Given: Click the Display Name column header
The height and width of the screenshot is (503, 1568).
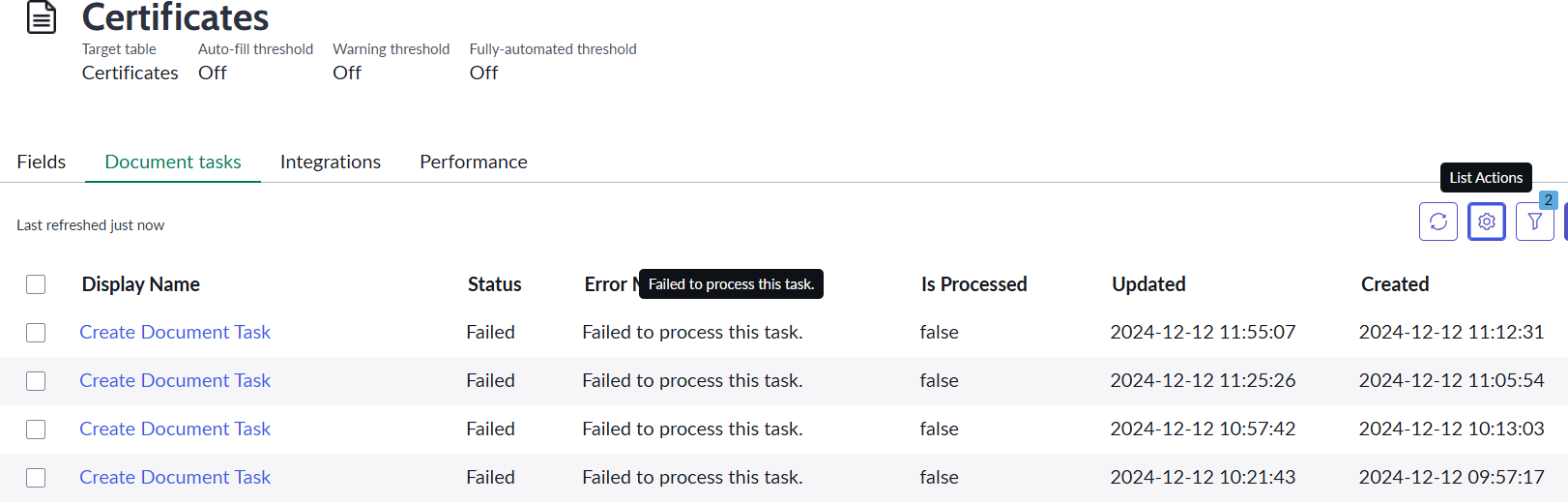Looking at the screenshot, I should [x=141, y=284].
